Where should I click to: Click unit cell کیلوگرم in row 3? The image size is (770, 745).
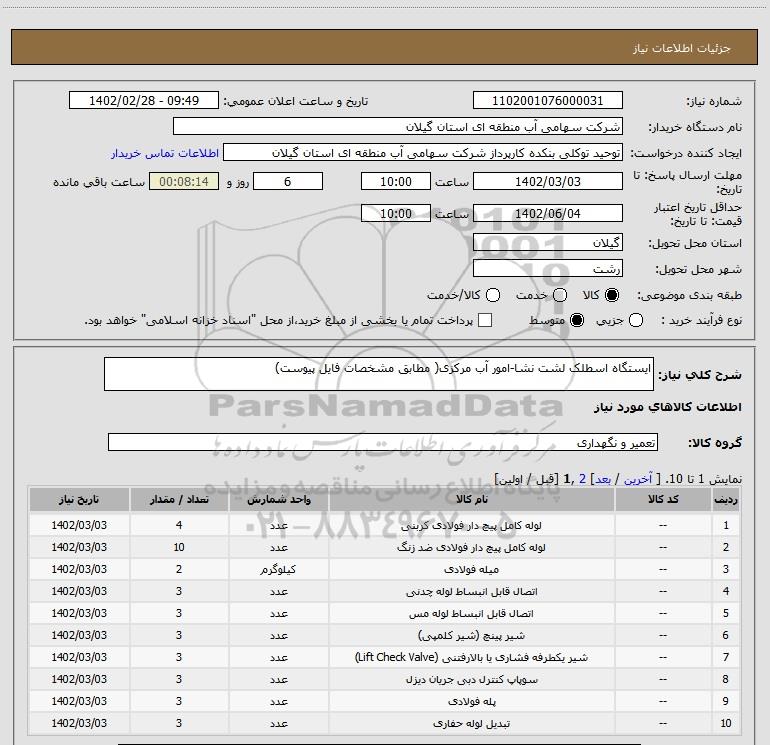[278, 569]
